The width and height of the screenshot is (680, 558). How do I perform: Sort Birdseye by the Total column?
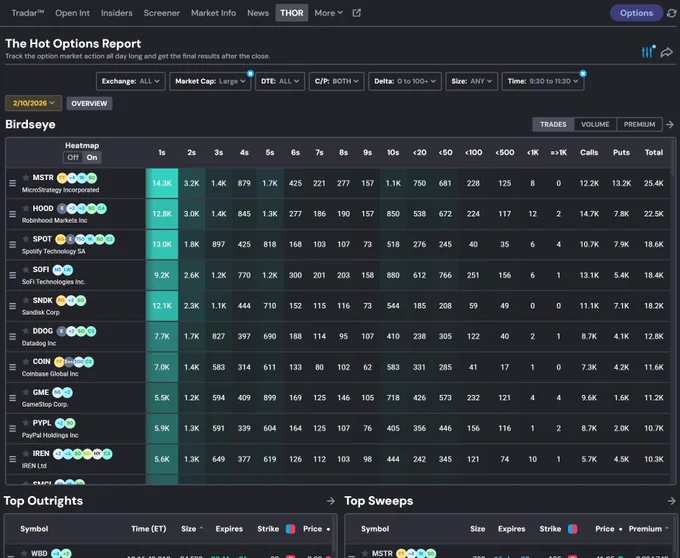(654, 153)
